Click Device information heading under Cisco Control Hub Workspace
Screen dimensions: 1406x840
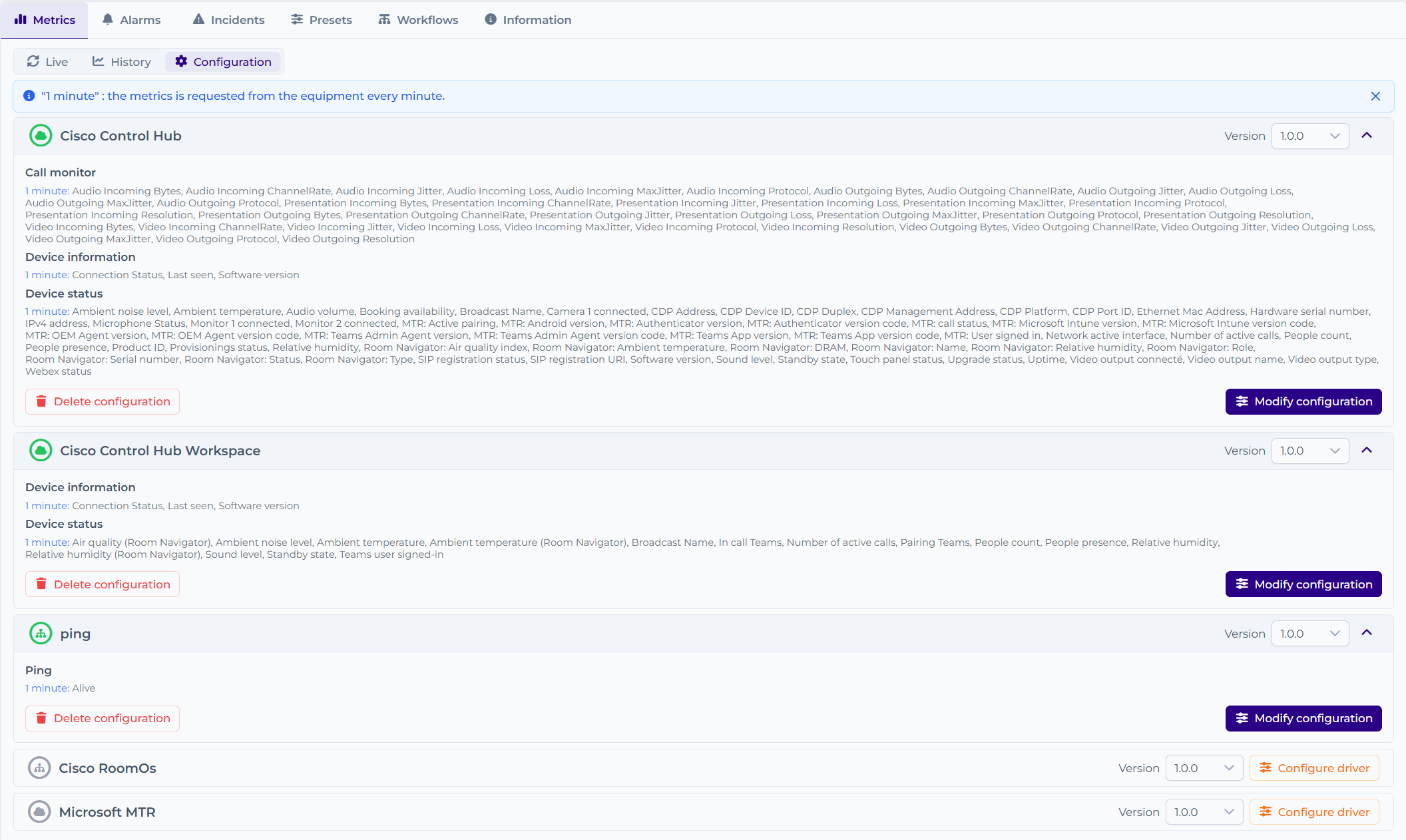coord(81,487)
